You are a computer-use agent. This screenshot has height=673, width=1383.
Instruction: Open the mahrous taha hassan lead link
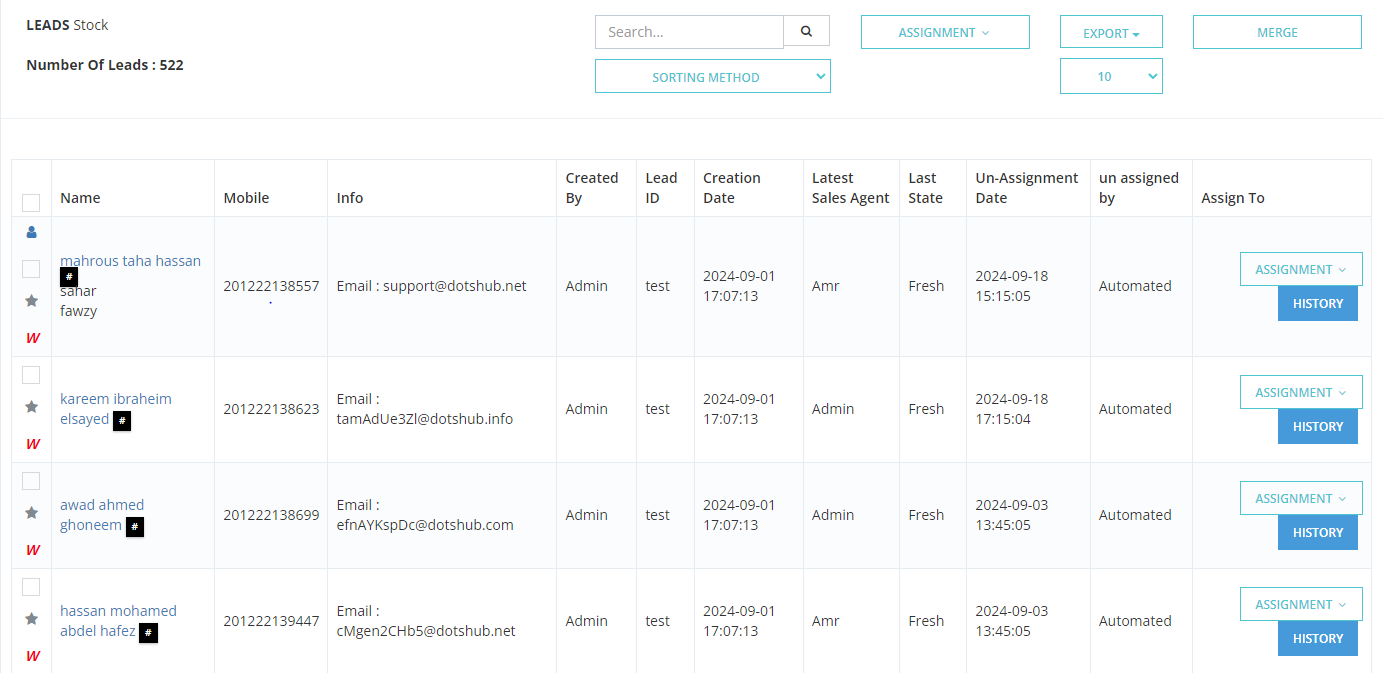tap(130, 261)
